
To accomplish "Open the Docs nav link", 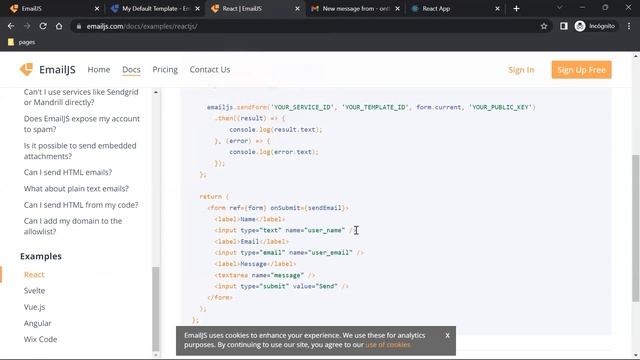I will coord(131,69).
